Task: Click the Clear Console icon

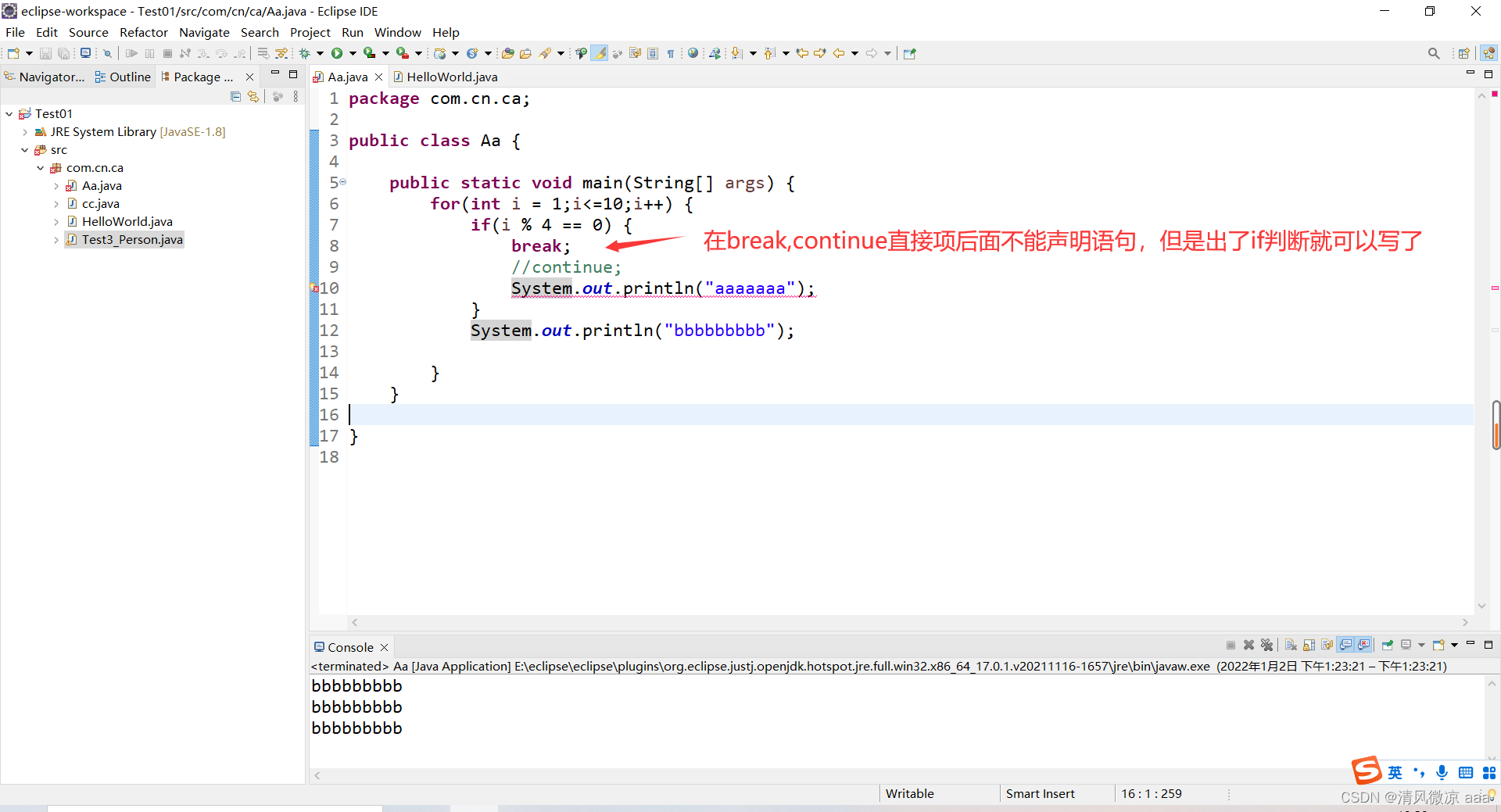Action: pos(1291,645)
